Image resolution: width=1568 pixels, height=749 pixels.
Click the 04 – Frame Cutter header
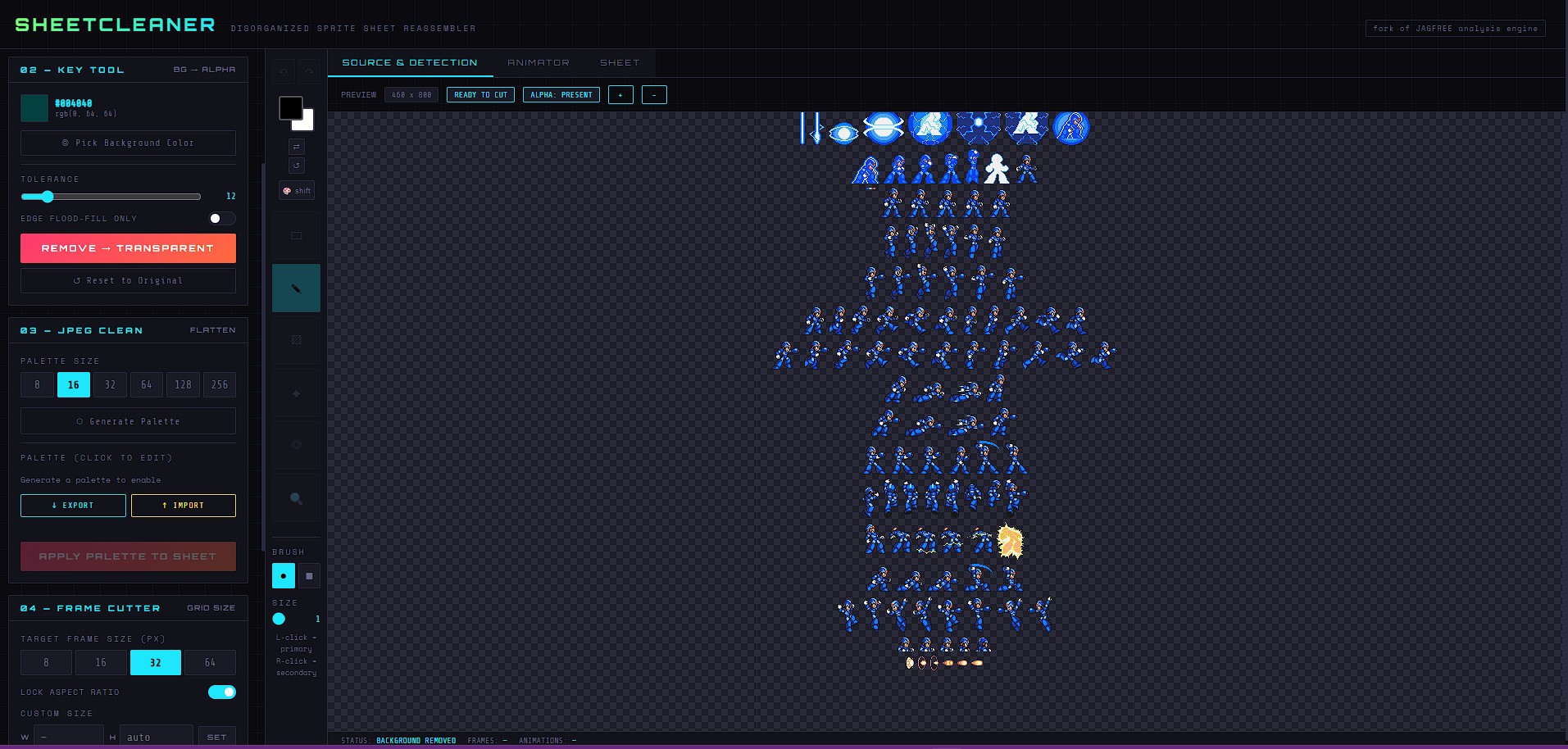pos(128,608)
